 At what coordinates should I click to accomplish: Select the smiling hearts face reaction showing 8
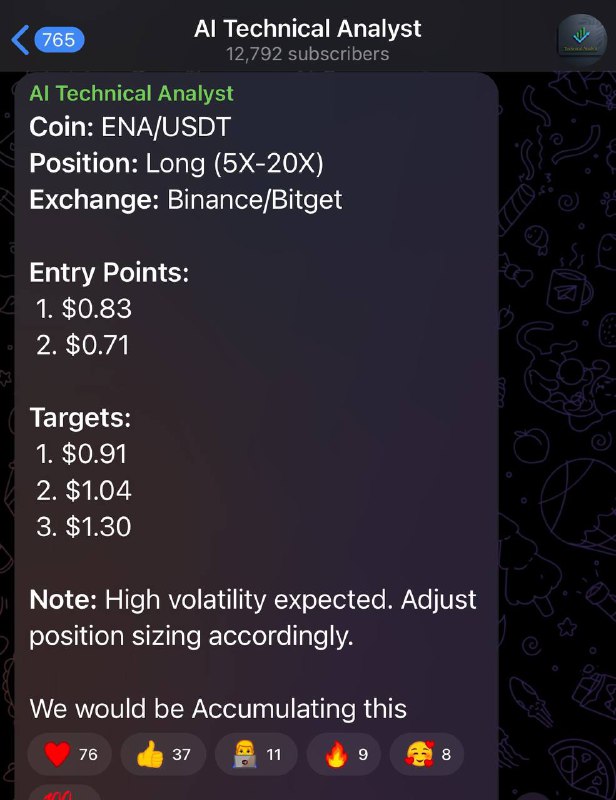point(427,754)
